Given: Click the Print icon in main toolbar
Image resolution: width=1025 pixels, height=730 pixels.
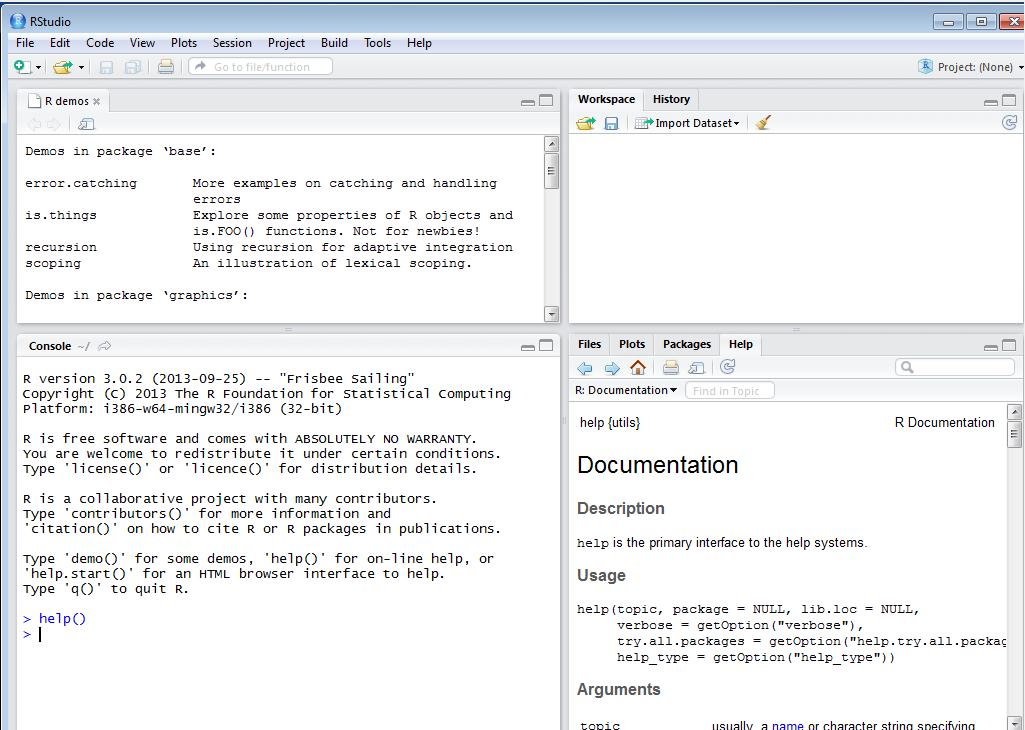Looking at the screenshot, I should (x=165, y=67).
